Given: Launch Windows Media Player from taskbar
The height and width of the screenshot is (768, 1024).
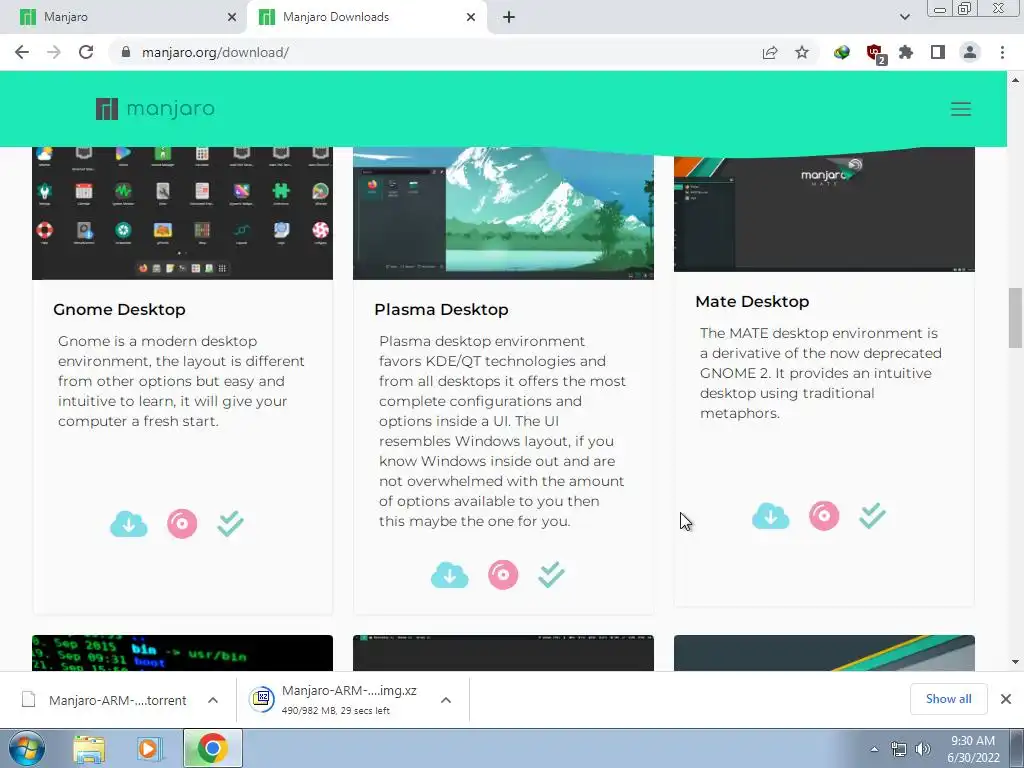Looking at the screenshot, I should pyautogui.click(x=148, y=749).
